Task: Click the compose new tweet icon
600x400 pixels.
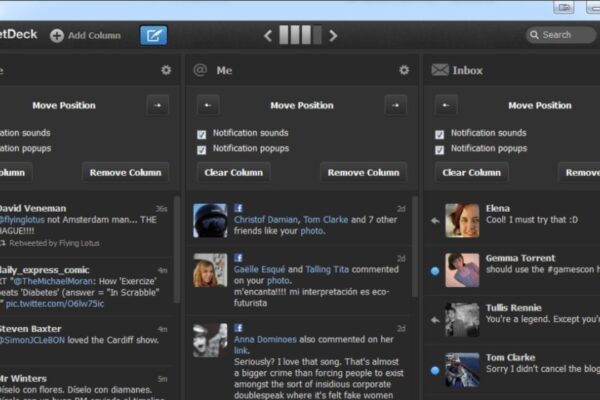Action: coord(153,36)
